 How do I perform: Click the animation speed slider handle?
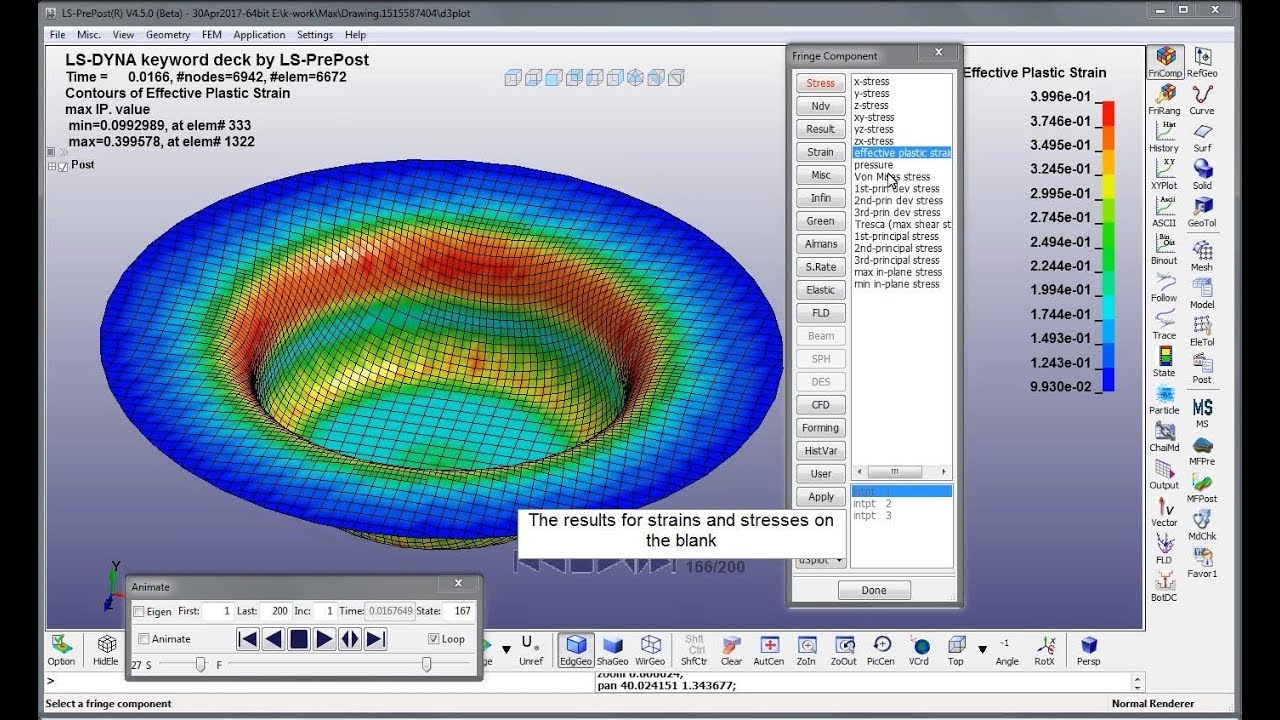tap(201, 664)
